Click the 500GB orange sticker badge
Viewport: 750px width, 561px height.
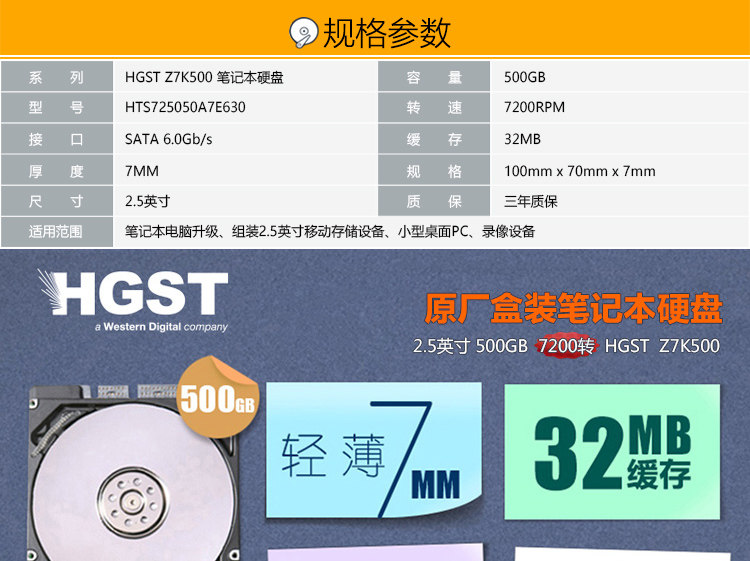pyautogui.click(x=218, y=397)
